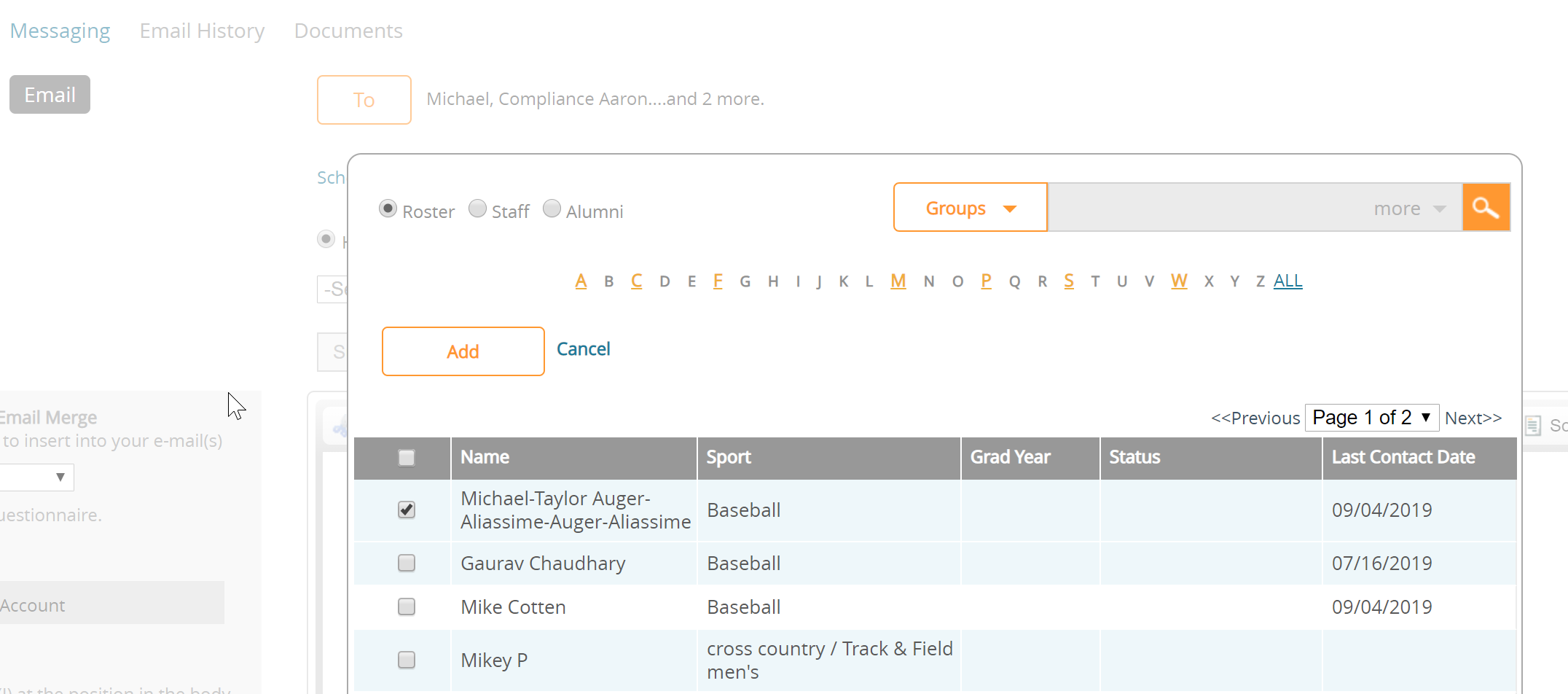Select the Staff radio button

coord(477,209)
